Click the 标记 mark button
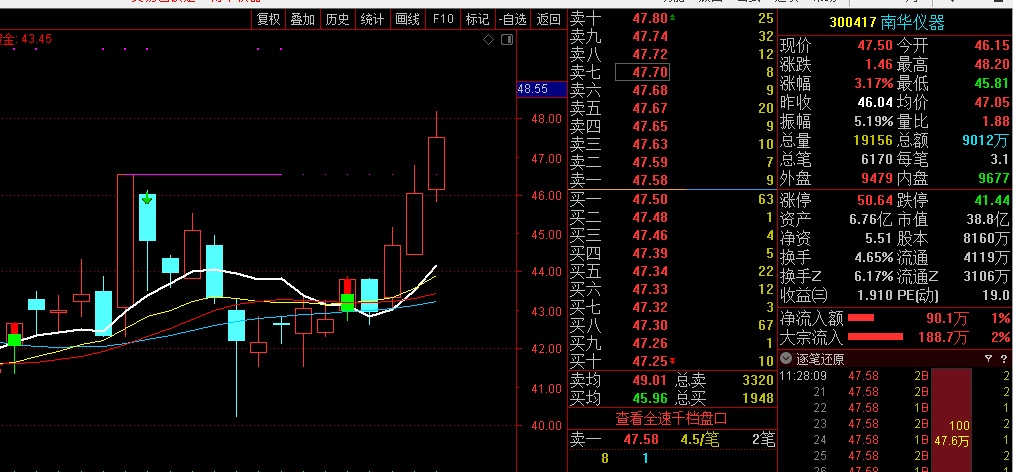The width and height of the screenshot is (1013, 472). (x=477, y=19)
